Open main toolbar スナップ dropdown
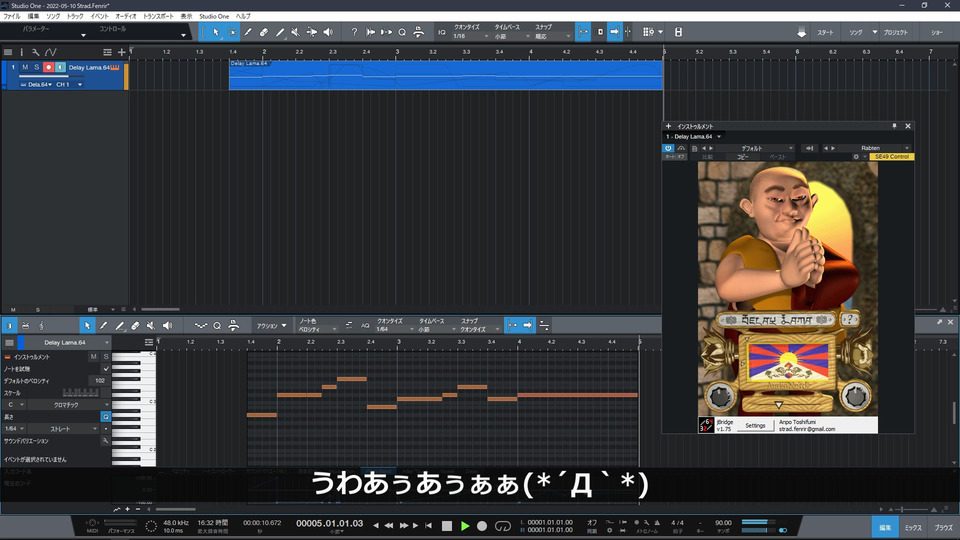Image resolution: width=960 pixels, height=540 pixels. (552, 36)
